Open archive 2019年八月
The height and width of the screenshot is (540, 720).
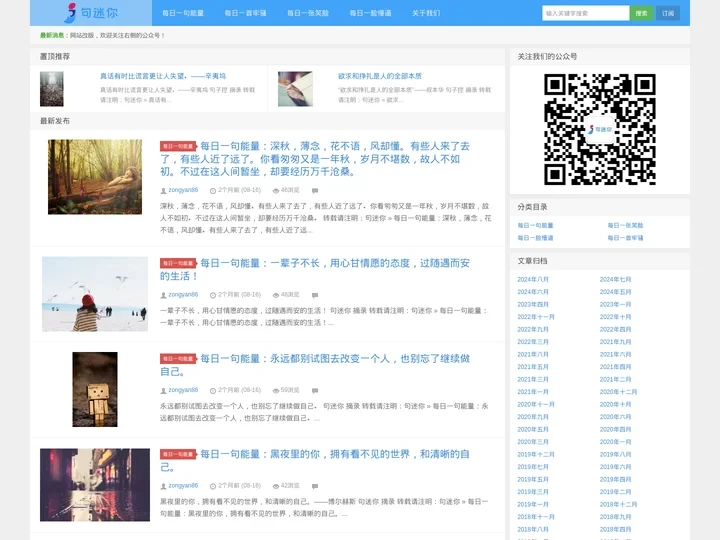(615, 454)
